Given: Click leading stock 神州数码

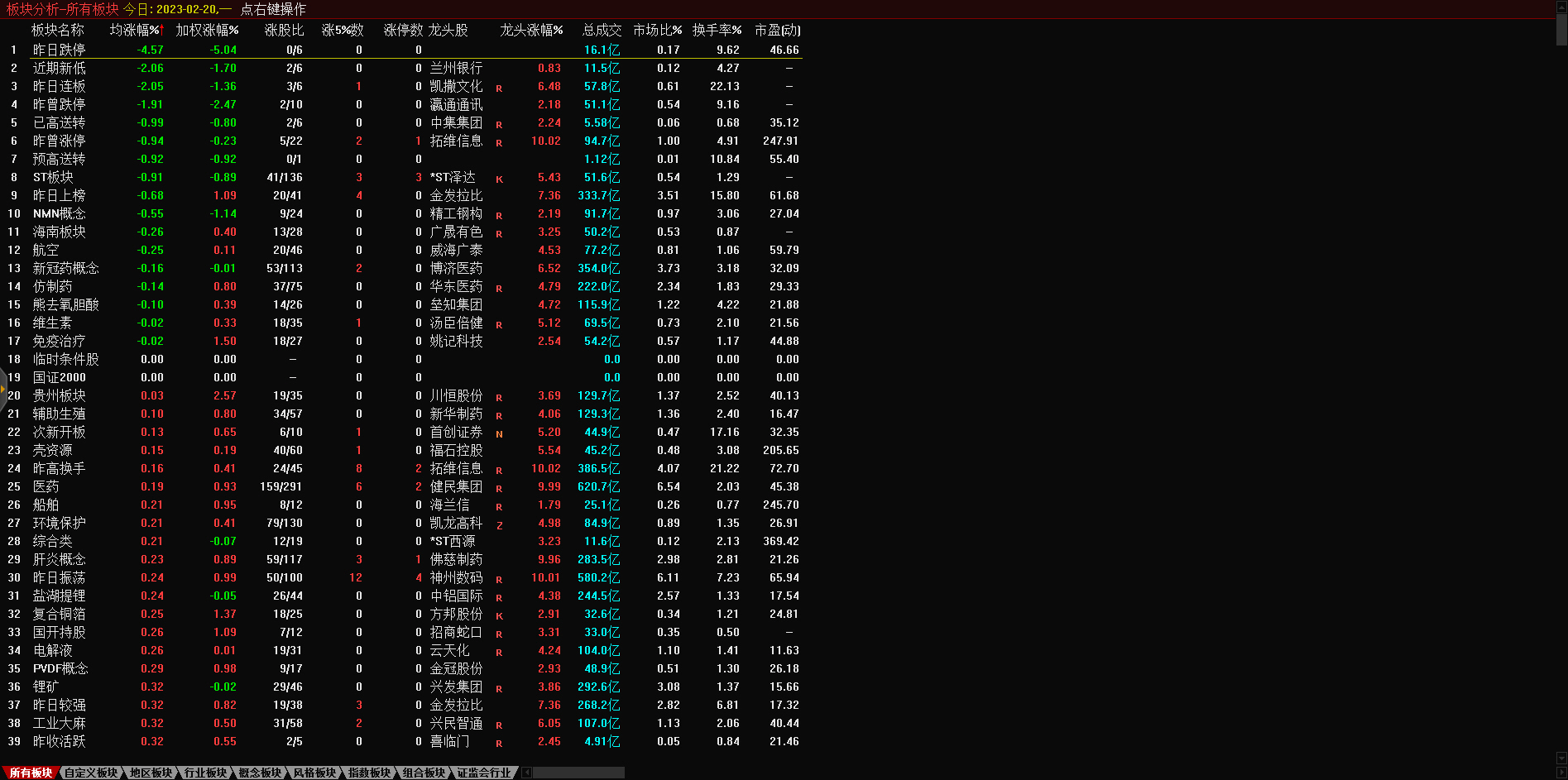Looking at the screenshot, I should coord(456,577).
